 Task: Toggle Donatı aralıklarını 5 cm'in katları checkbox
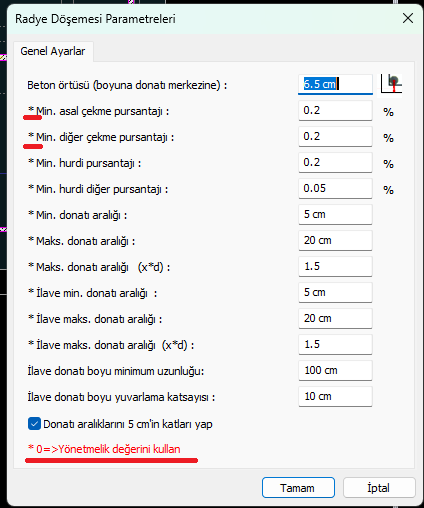point(34,424)
